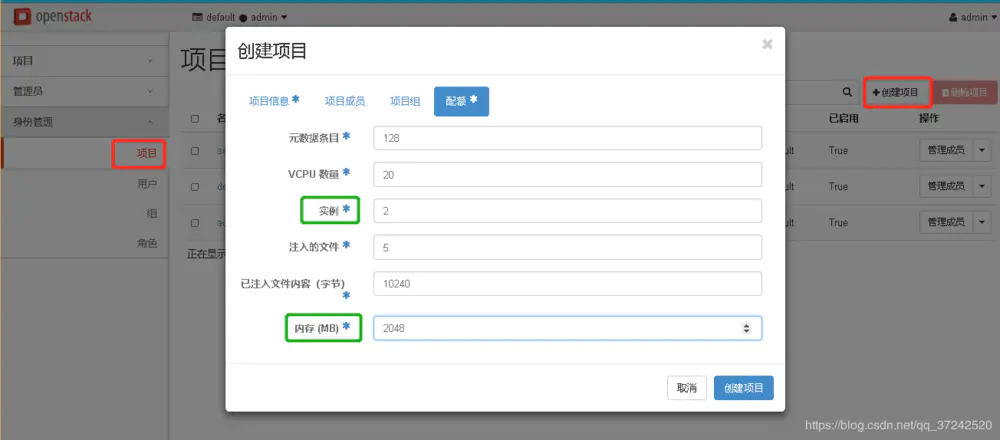Image resolution: width=1000 pixels, height=440 pixels.
Task: Select 用户 in the sidebar
Action: point(147,184)
